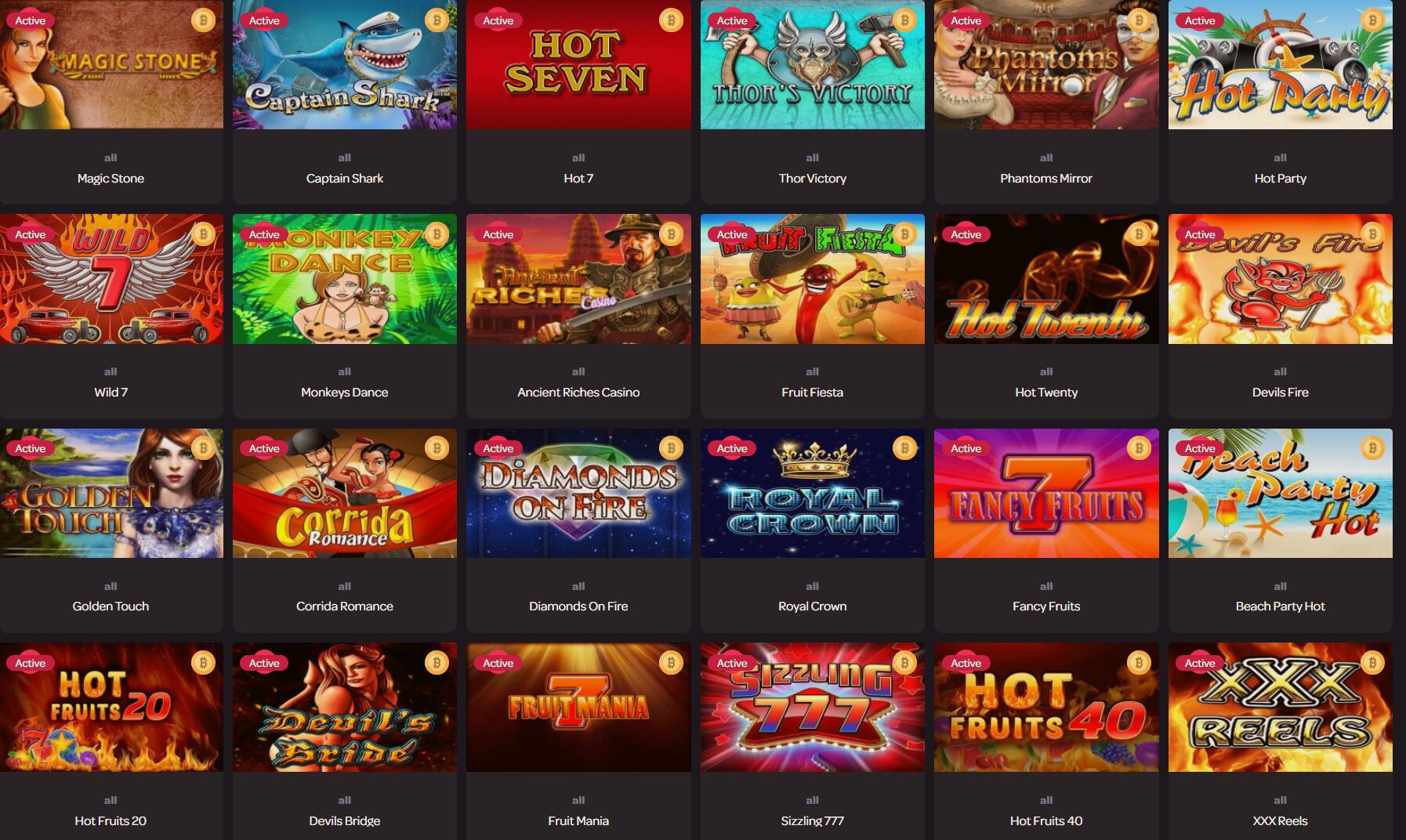Open the Thor's Victory game thumbnail

click(x=812, y=64)
